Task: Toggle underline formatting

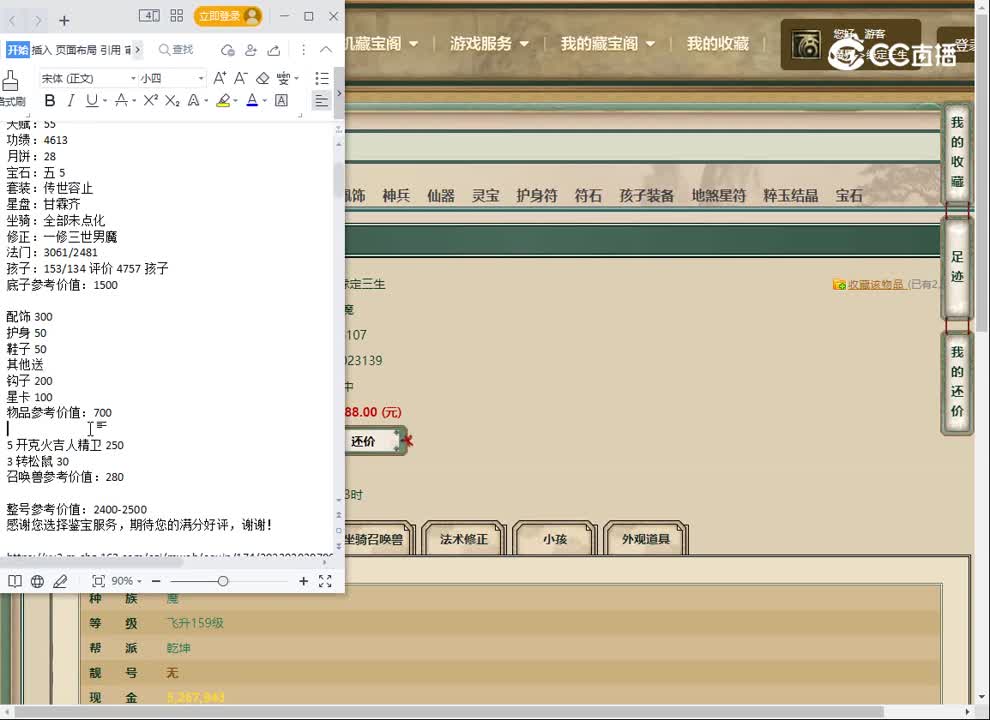Action: (91, 101)
